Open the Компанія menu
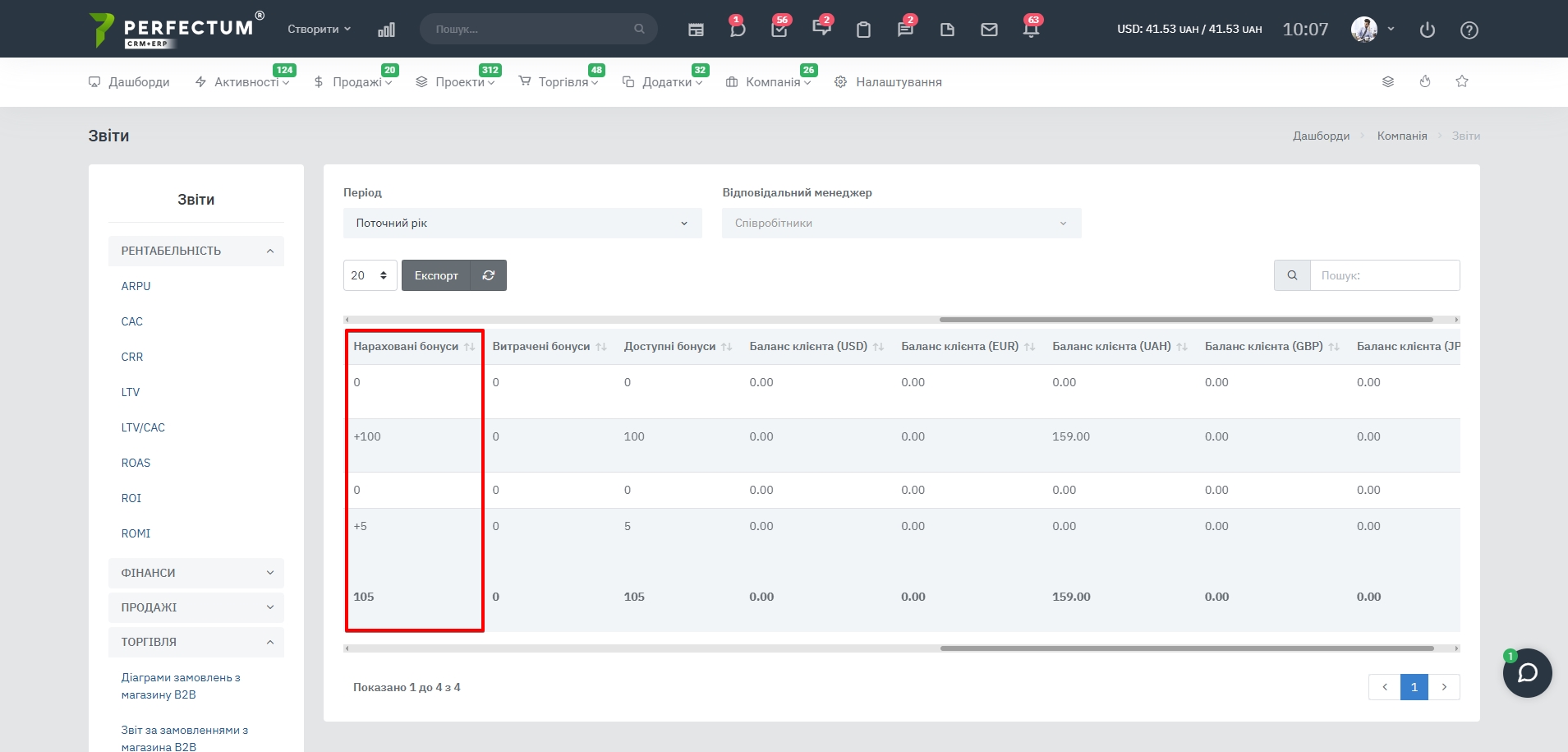The width and height of the screenshot is (1568, 752). pyautogui.click(x=769, y=82)
